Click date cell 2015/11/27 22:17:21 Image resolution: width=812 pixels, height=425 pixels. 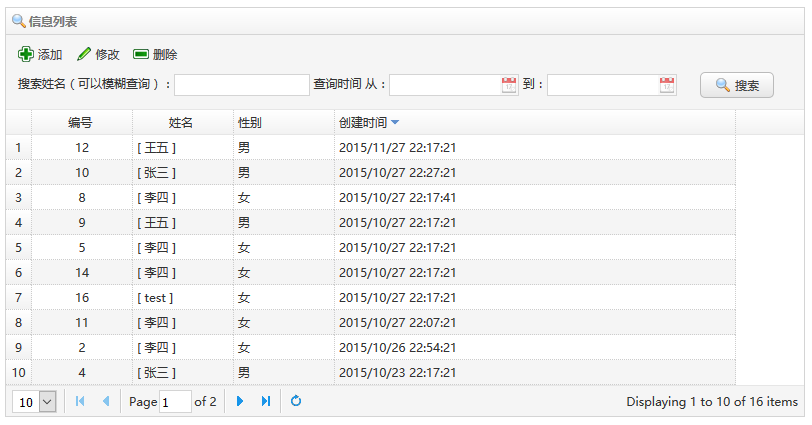(x=535, y=148)
